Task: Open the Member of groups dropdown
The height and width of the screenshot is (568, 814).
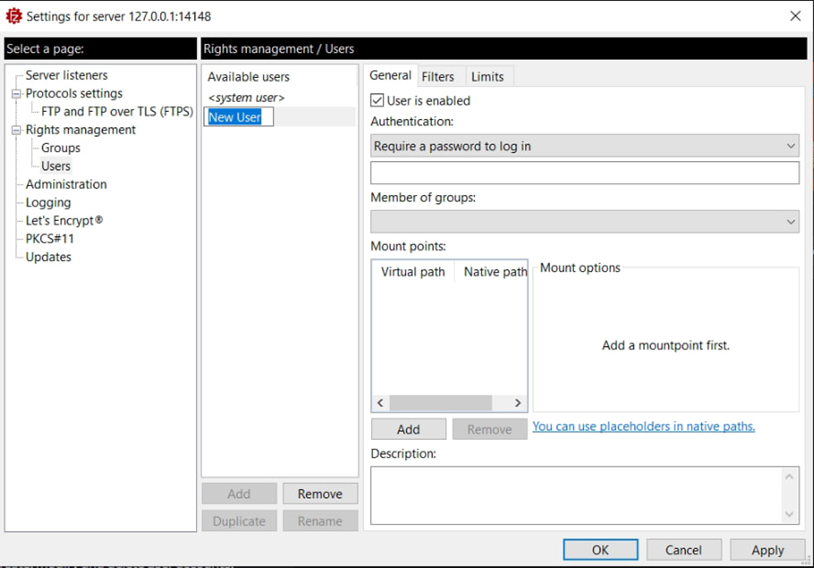Action: (x=584, y=222)
